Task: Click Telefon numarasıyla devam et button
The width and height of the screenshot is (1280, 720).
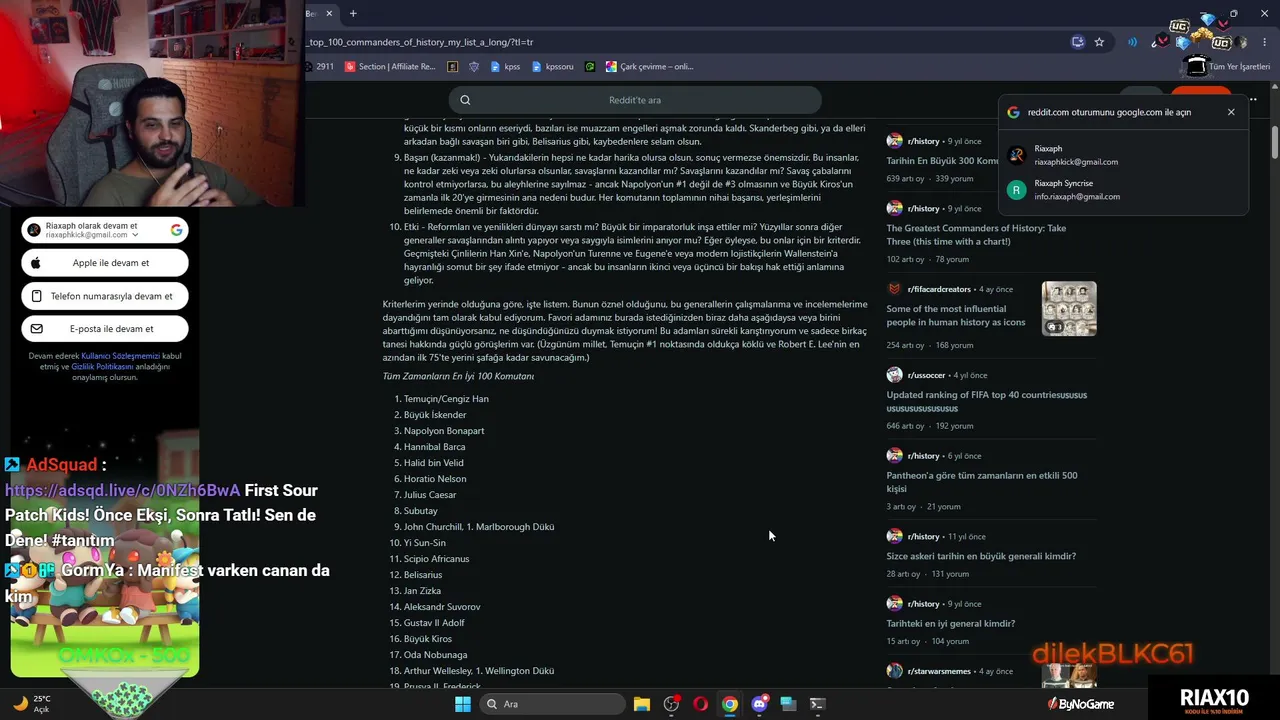Action: click(105, 296)
